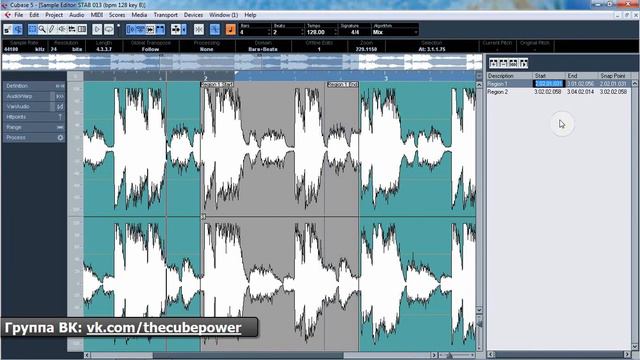Click the Signature 4/4 field

coord(354,32)
